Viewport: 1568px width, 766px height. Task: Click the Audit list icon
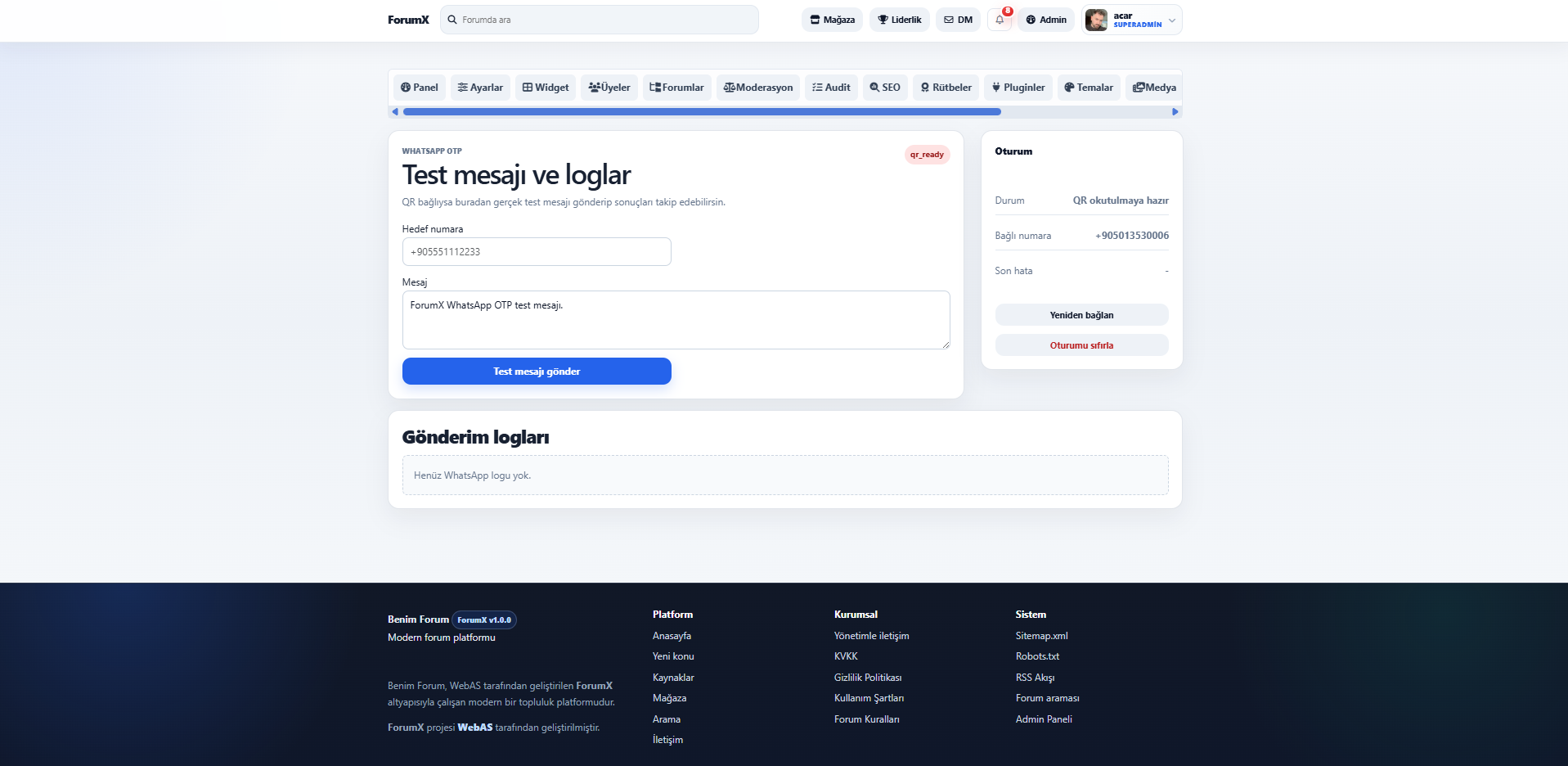(x=817, y=88)
